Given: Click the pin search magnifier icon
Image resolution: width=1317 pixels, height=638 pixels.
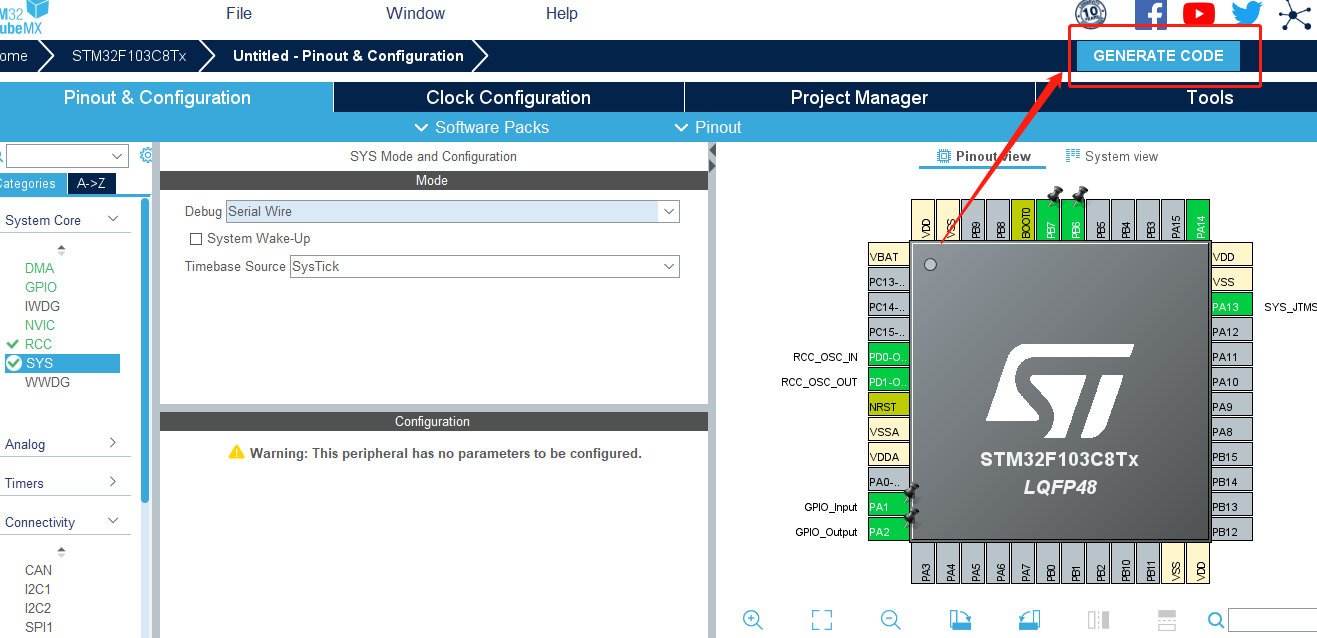Looking at the screenshot, I should 1216,620.
